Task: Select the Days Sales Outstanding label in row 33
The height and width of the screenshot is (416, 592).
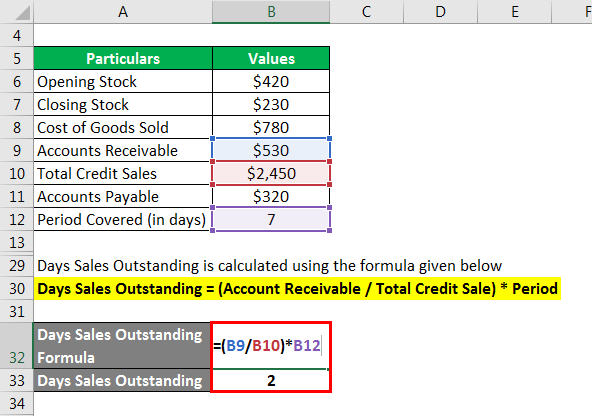Action: tap(122, 381)
